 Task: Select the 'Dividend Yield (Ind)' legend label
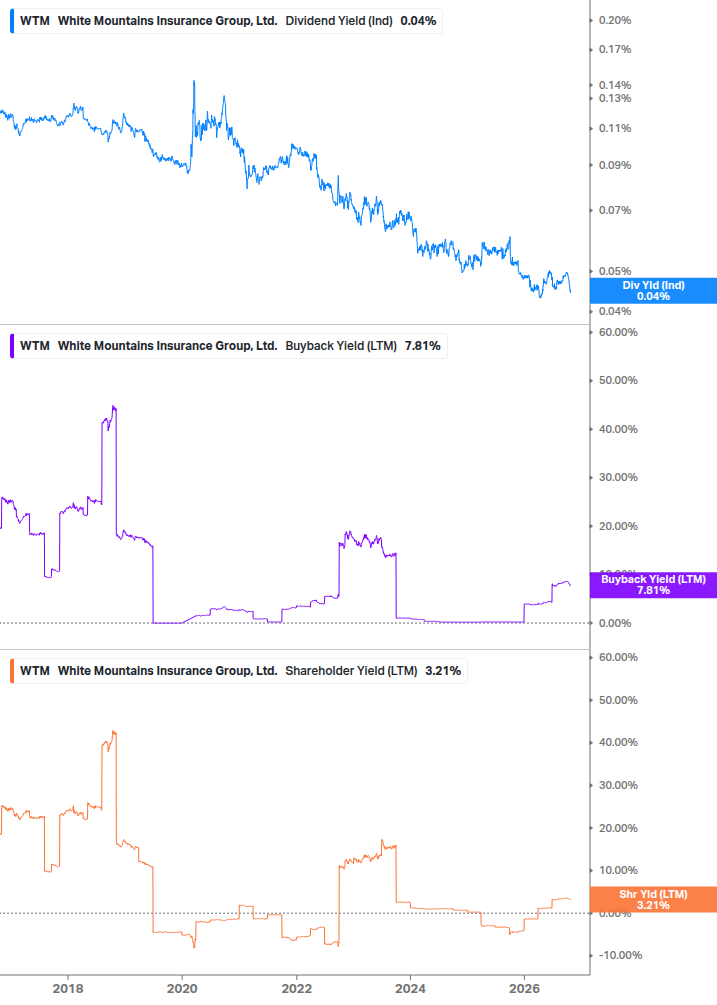339,21
